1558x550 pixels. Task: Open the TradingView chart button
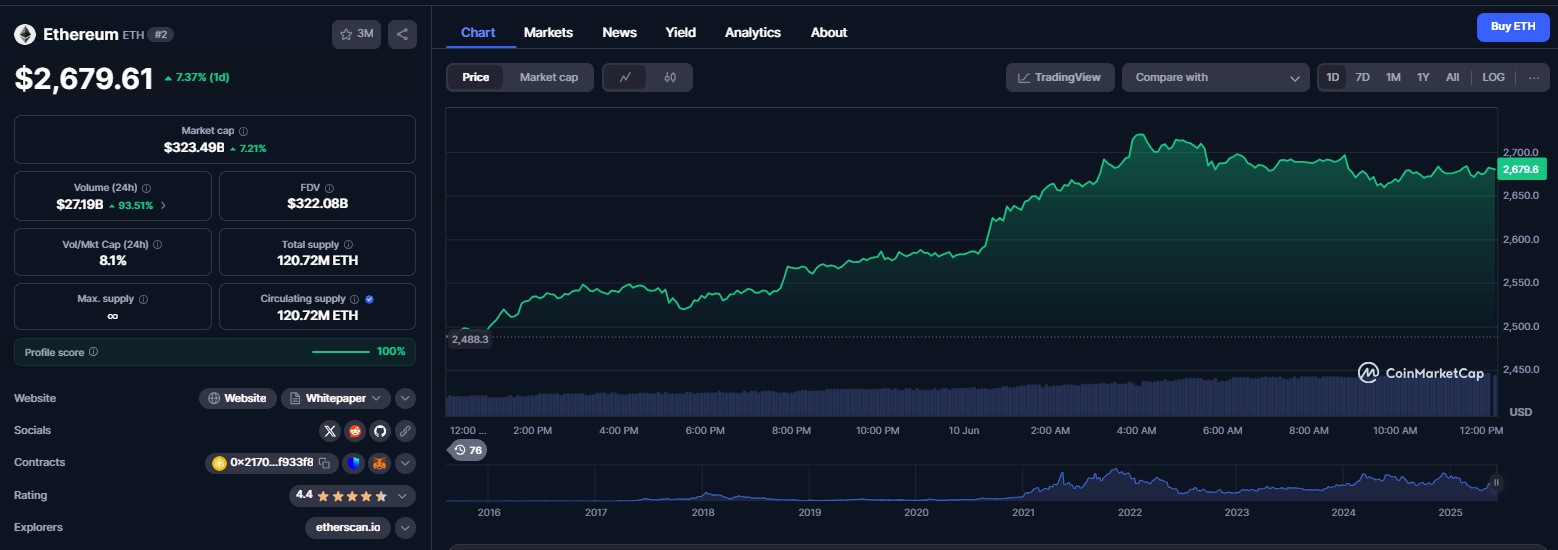coord(1060,77)
